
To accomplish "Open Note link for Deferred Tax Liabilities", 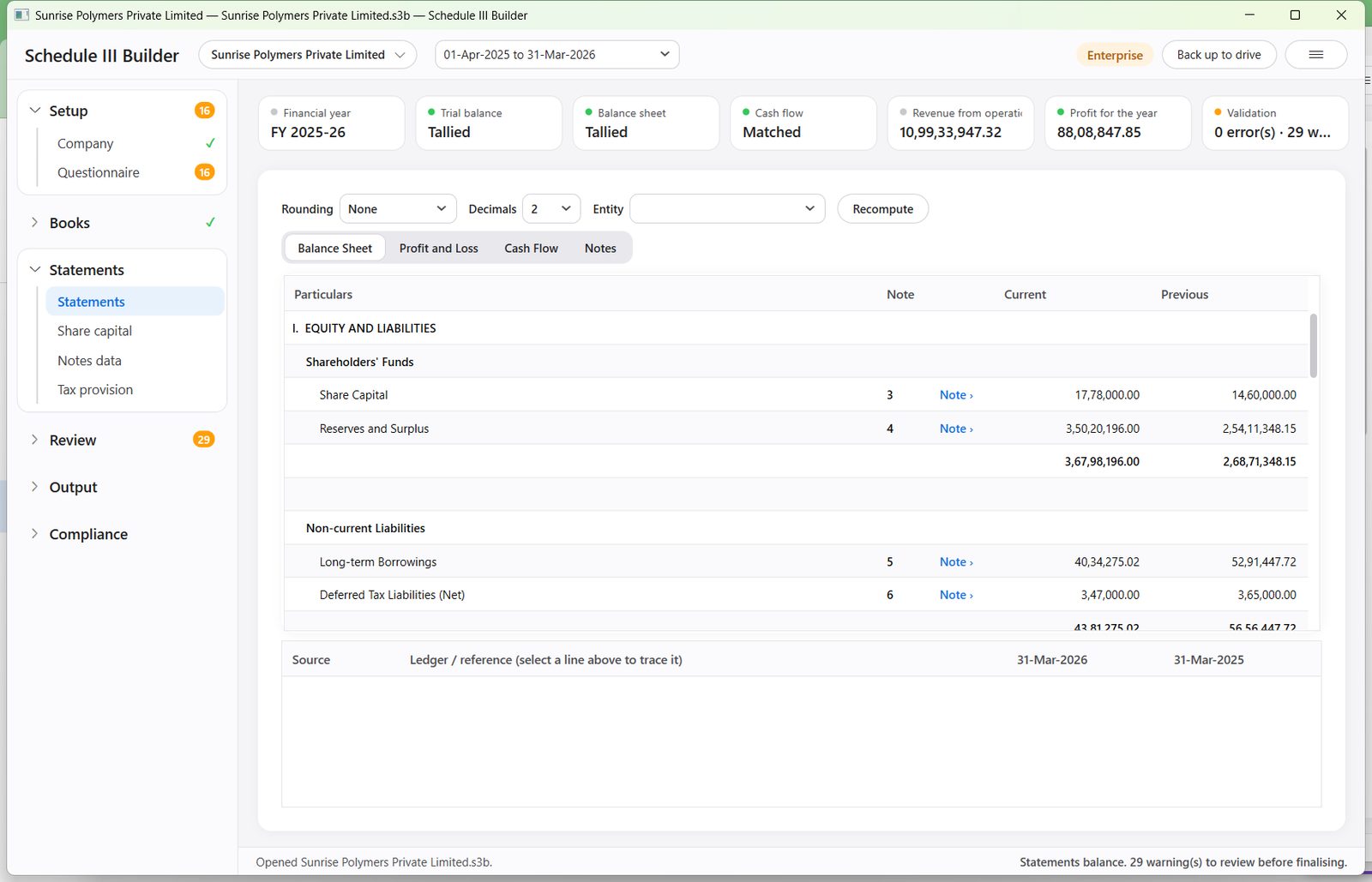I will point(956,595).
